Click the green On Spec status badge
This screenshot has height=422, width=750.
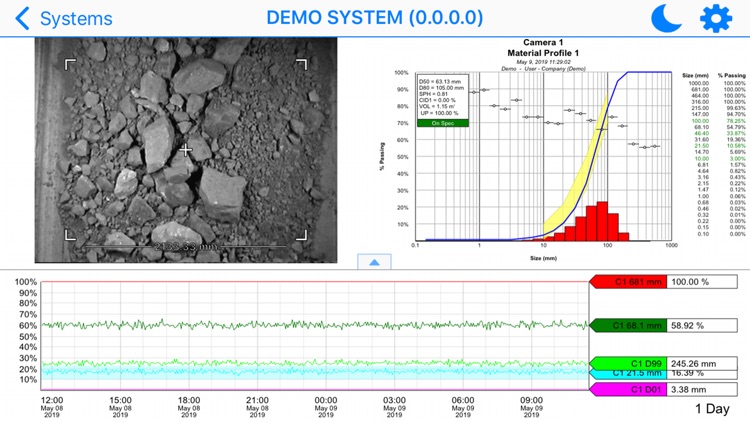442,123
